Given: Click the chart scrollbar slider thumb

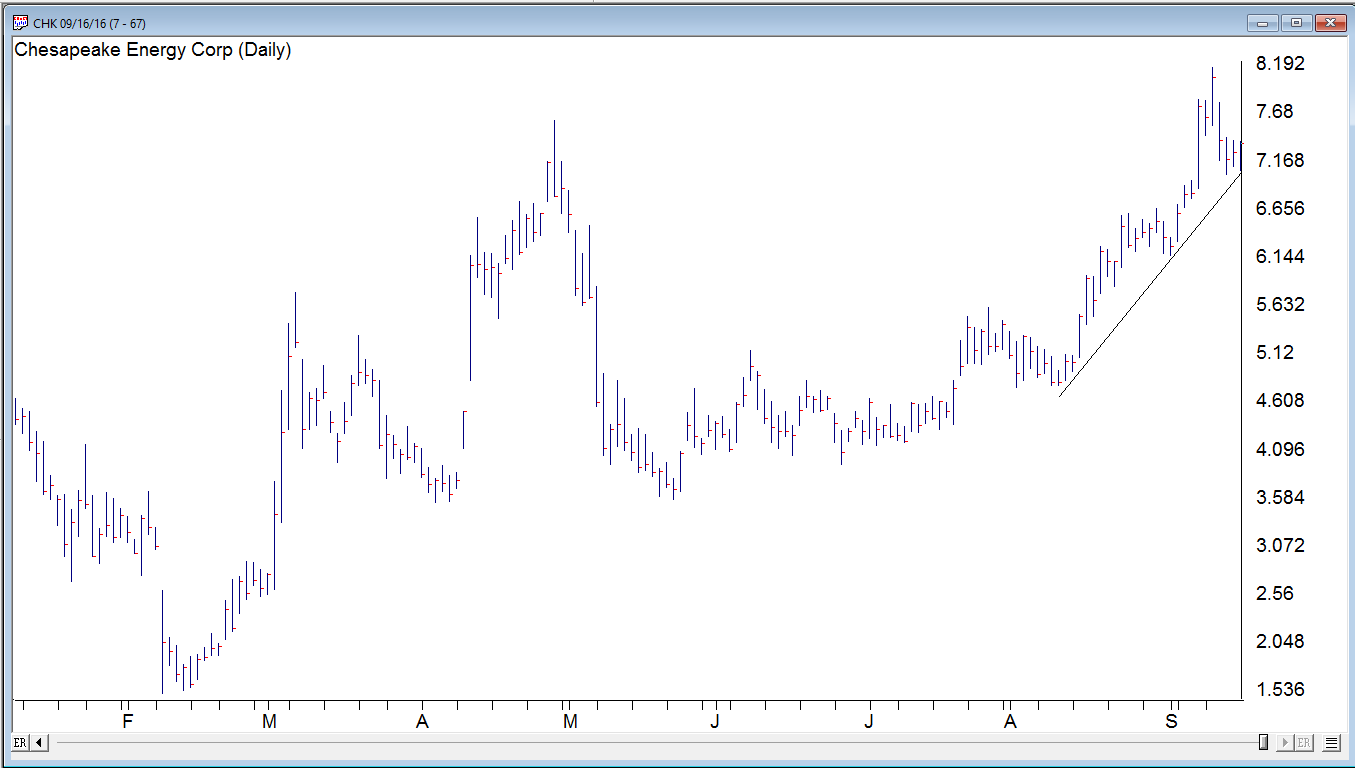Looking at the screenshot, I should 1264,742.
